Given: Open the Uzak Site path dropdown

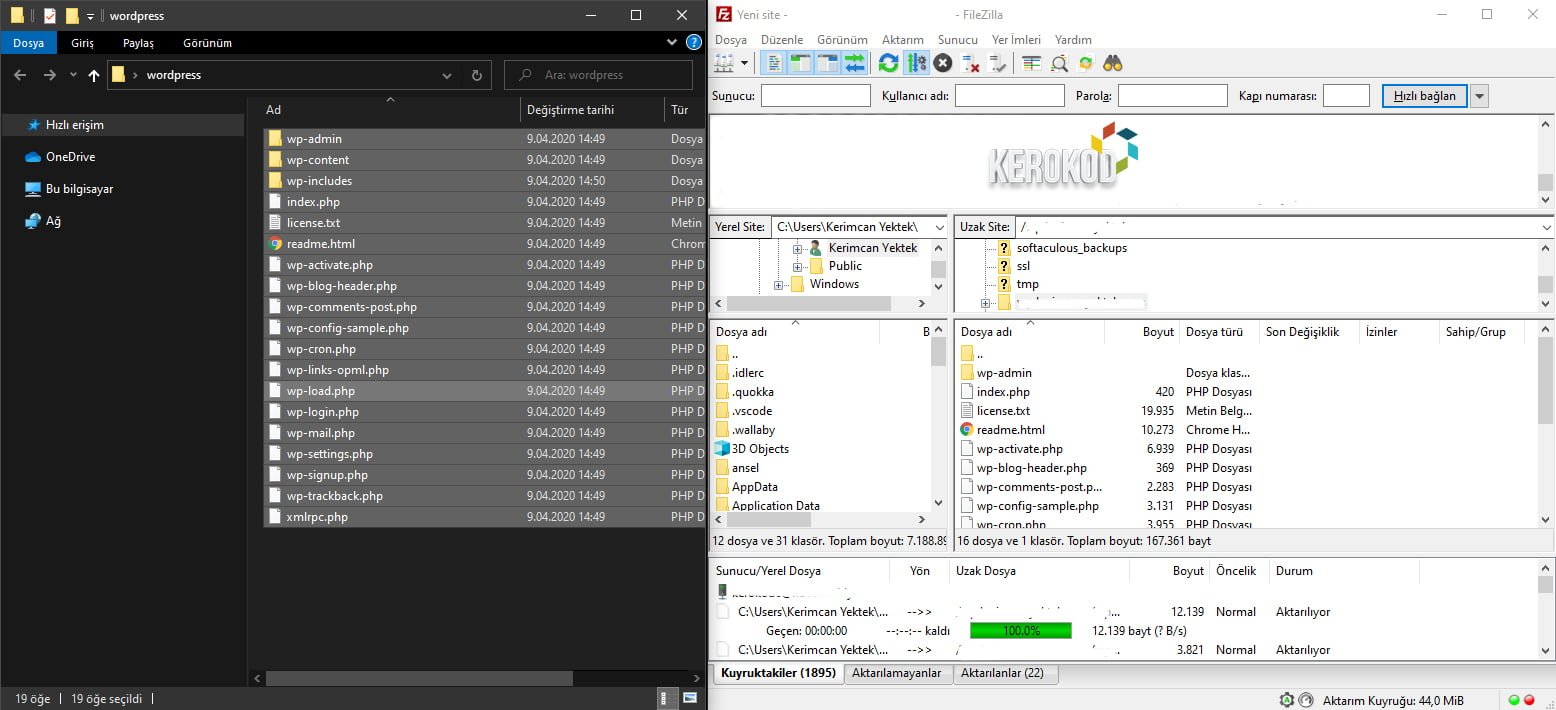Looking at the screenshot, I should click(1546, 228).
